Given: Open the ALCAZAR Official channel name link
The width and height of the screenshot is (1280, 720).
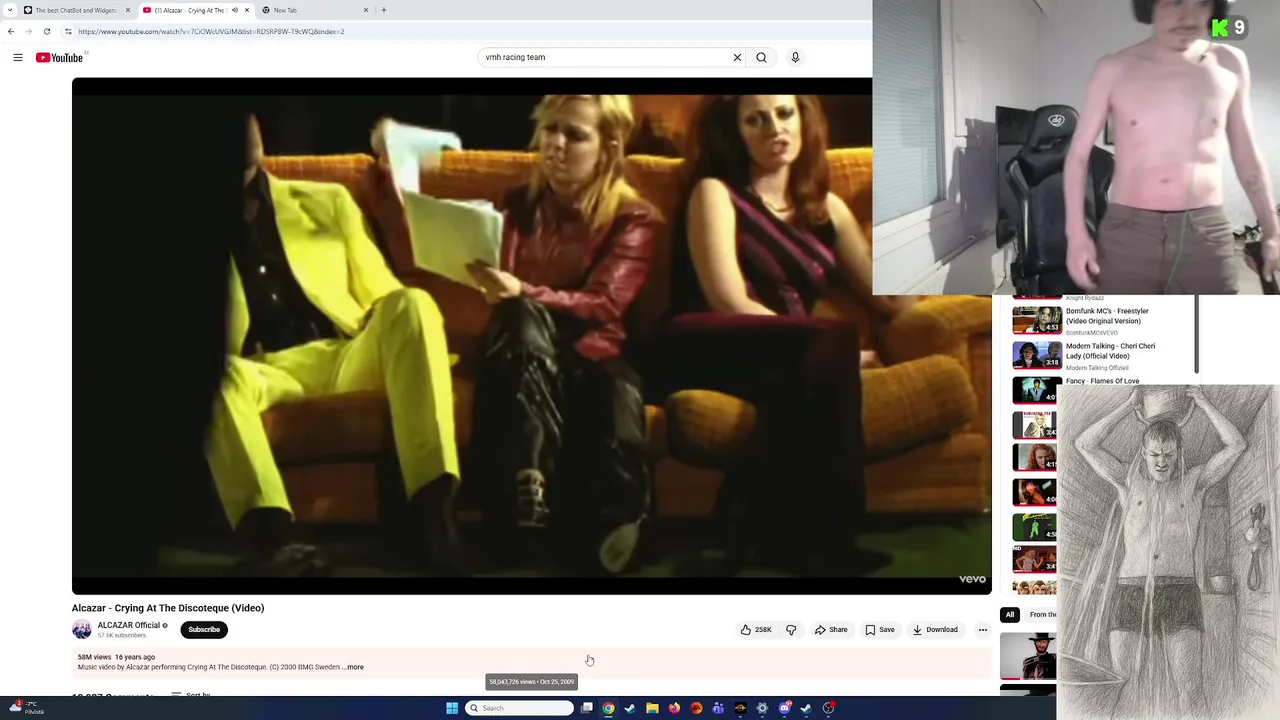Looking at the screenshot, I should 129,625.
